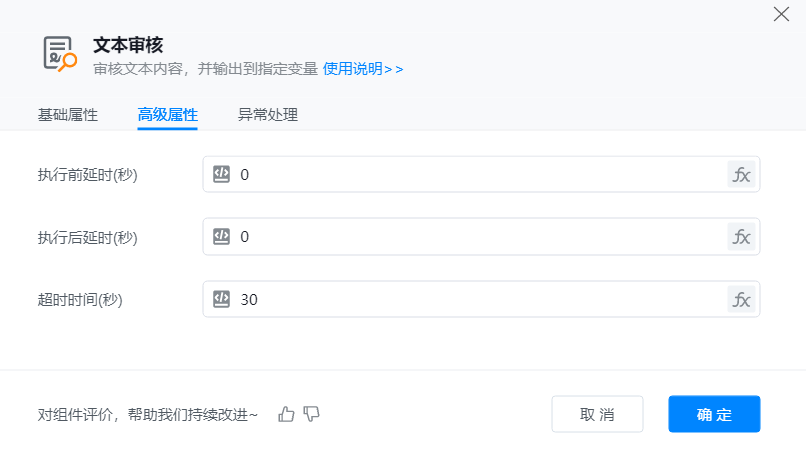Click the 文本审核 dialog title
This screenshot has height=452, width=806.
(x=128, y=45)
